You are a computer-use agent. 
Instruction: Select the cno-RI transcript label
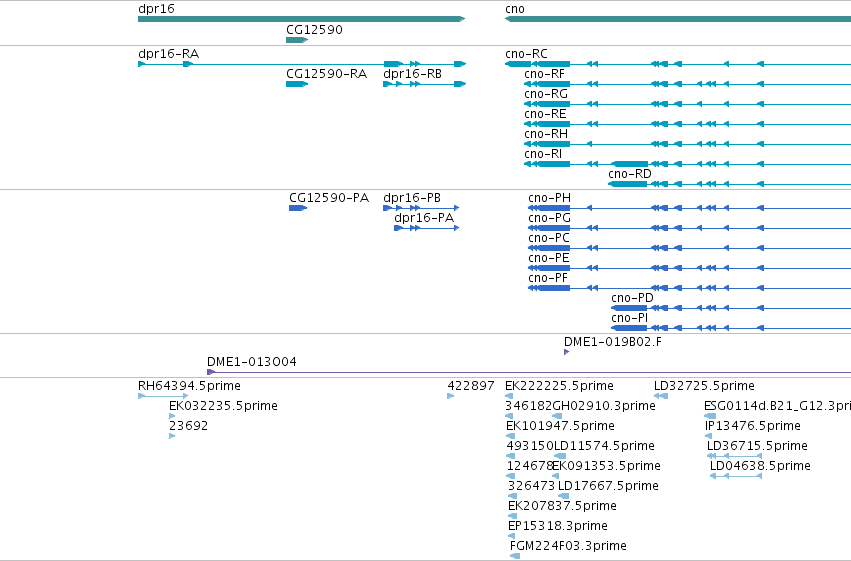coord(543,154)
